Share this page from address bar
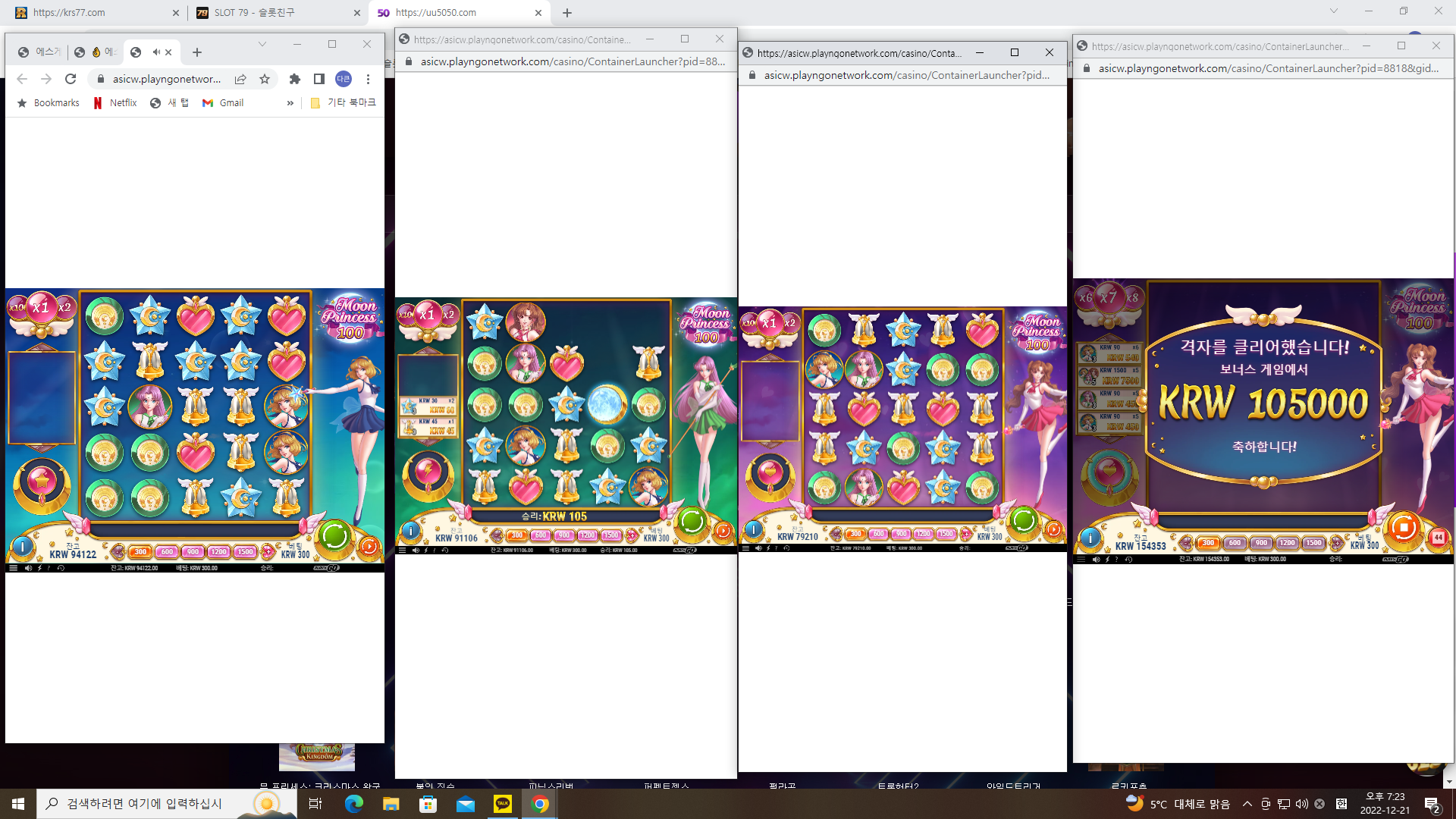Screen dimensions: 1456x819 click(240, 79)
